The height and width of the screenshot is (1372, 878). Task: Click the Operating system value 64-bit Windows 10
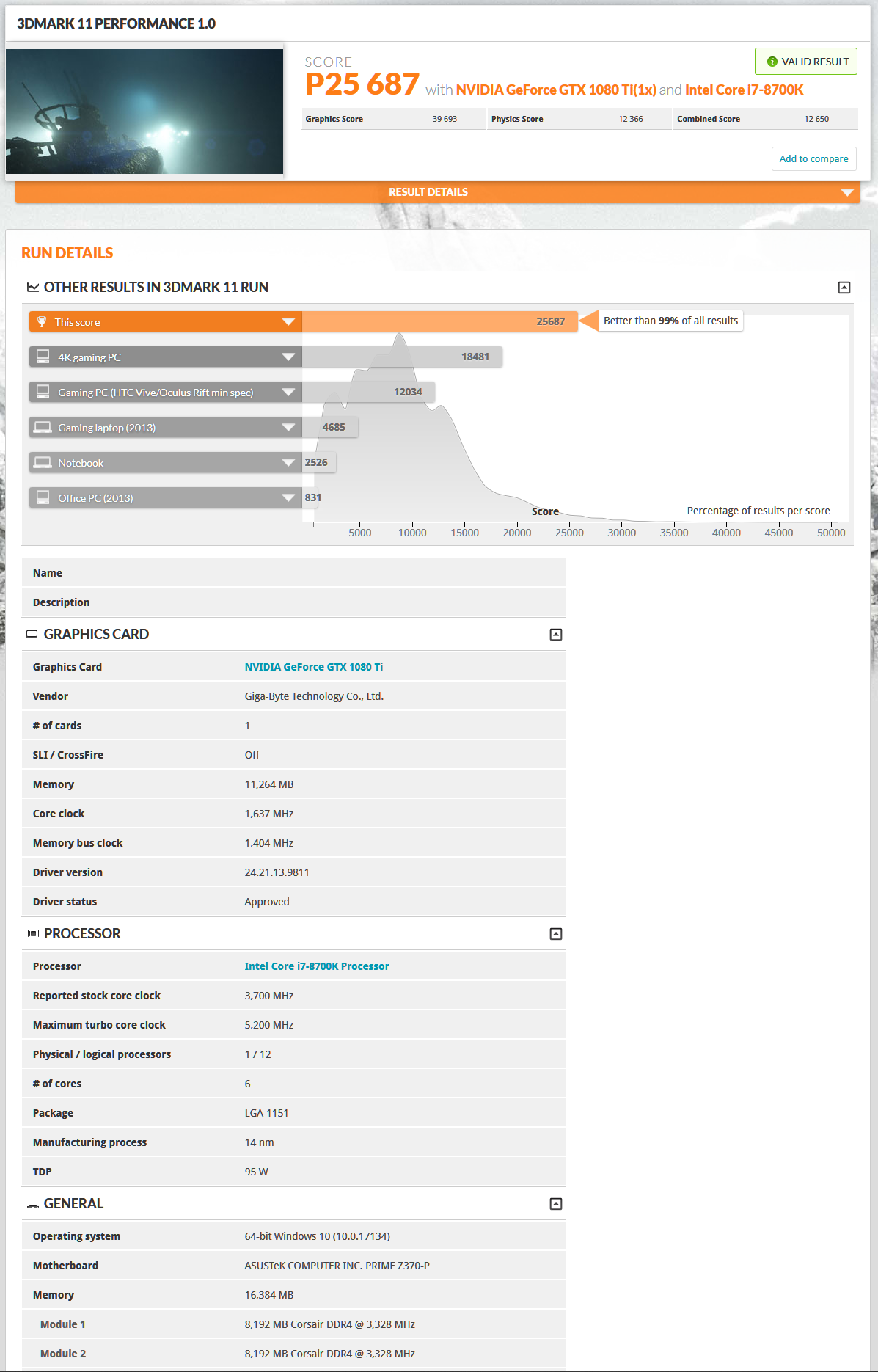click(317, 1236)
